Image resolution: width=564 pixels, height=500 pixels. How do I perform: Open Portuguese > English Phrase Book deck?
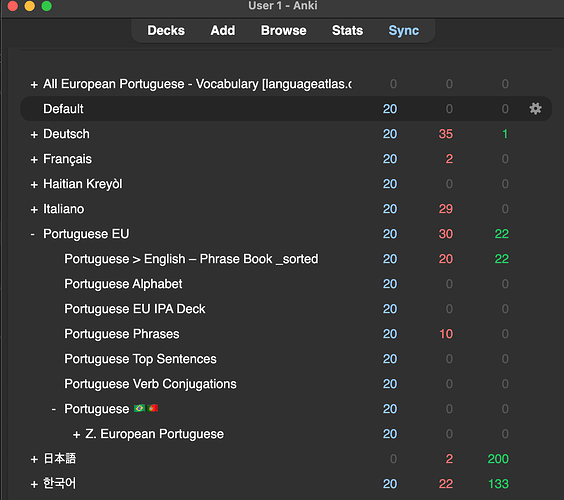(x=191, y=259)
